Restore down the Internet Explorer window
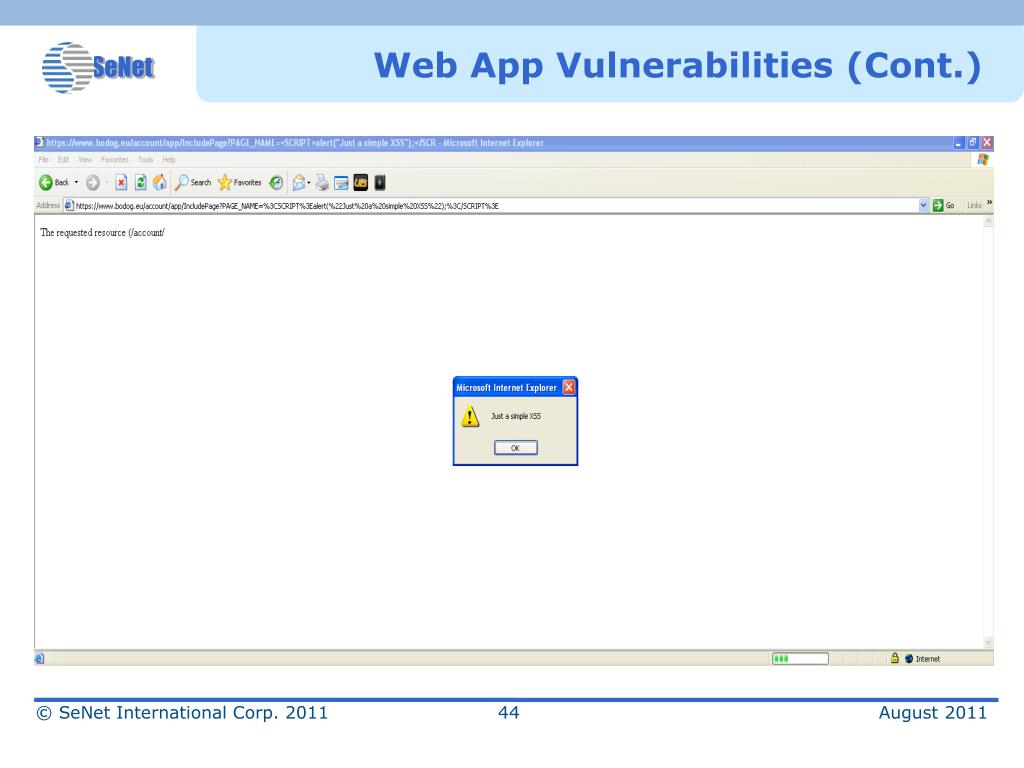 point(973,142)
